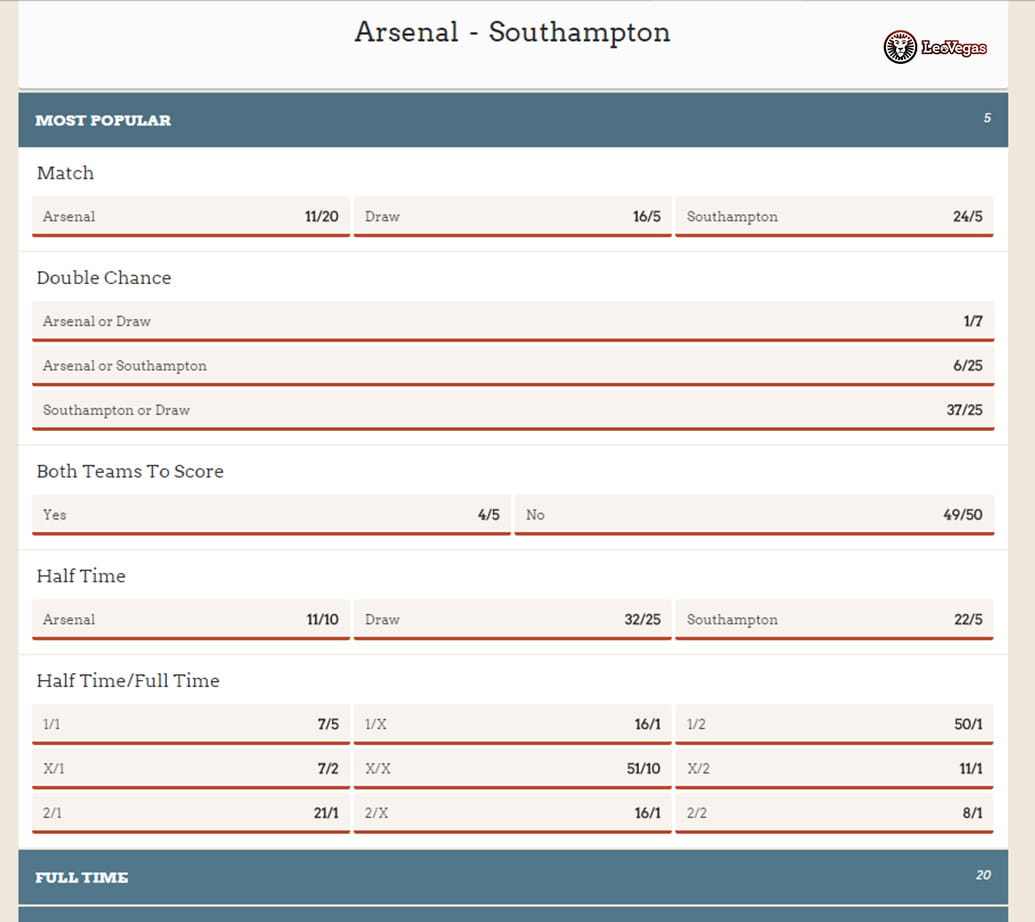Choose Both Teams To Score Yes 4/5

tap(271, 515)
